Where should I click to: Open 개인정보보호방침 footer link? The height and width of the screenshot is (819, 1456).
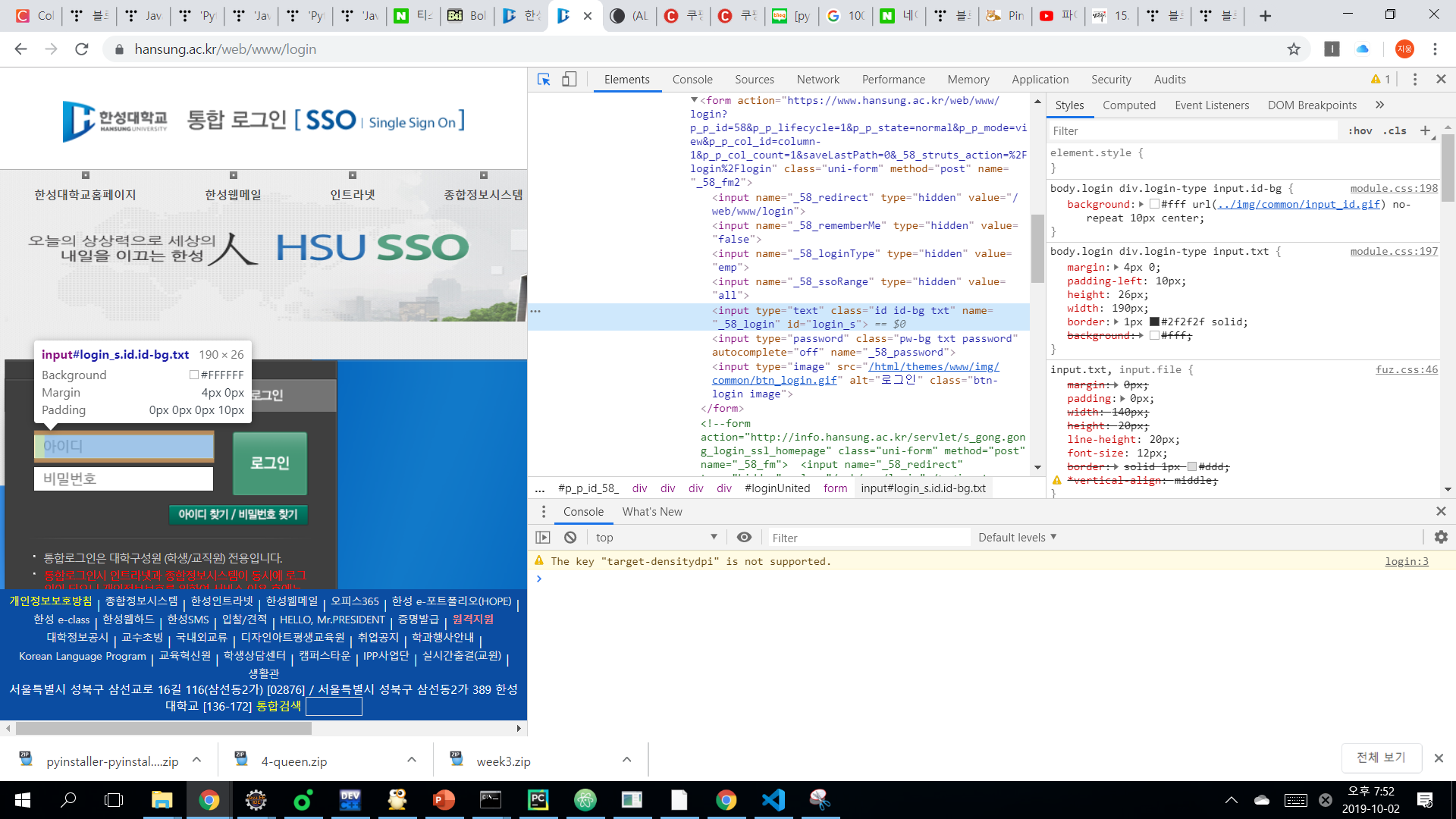[x=51, y=601]
